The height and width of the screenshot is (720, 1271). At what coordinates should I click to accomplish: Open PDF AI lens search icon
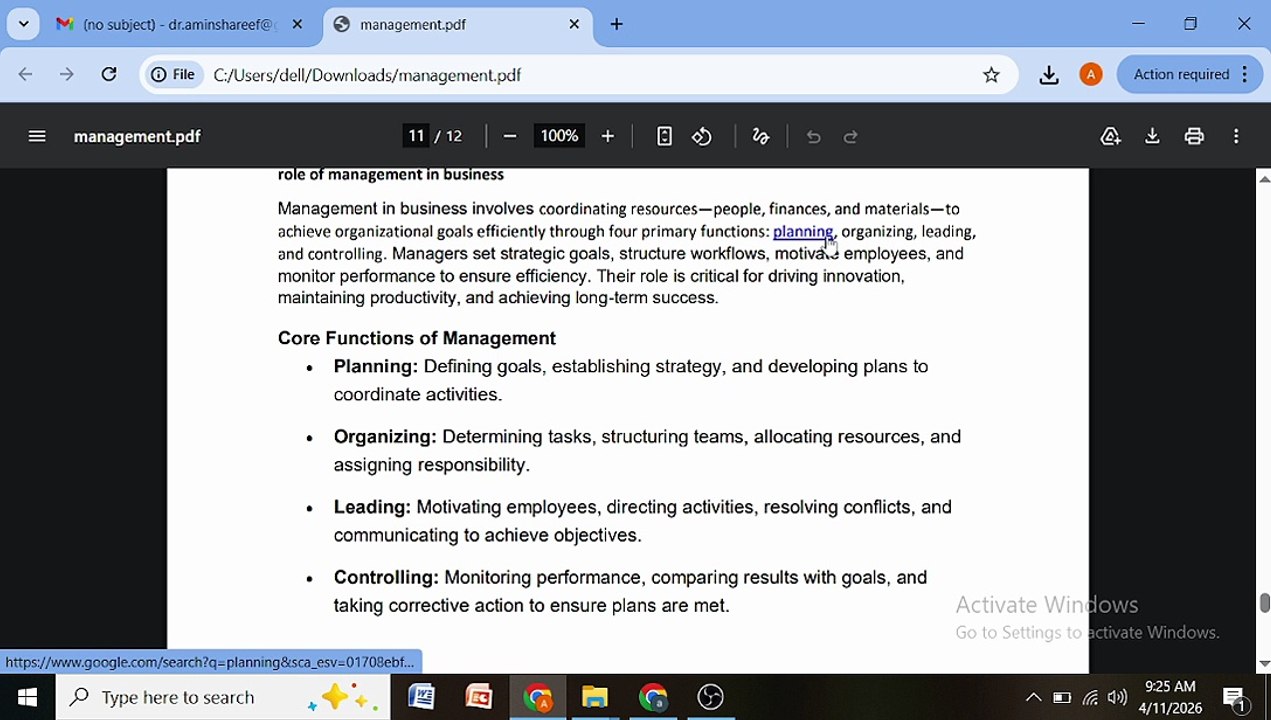[x=1110, y=136]
